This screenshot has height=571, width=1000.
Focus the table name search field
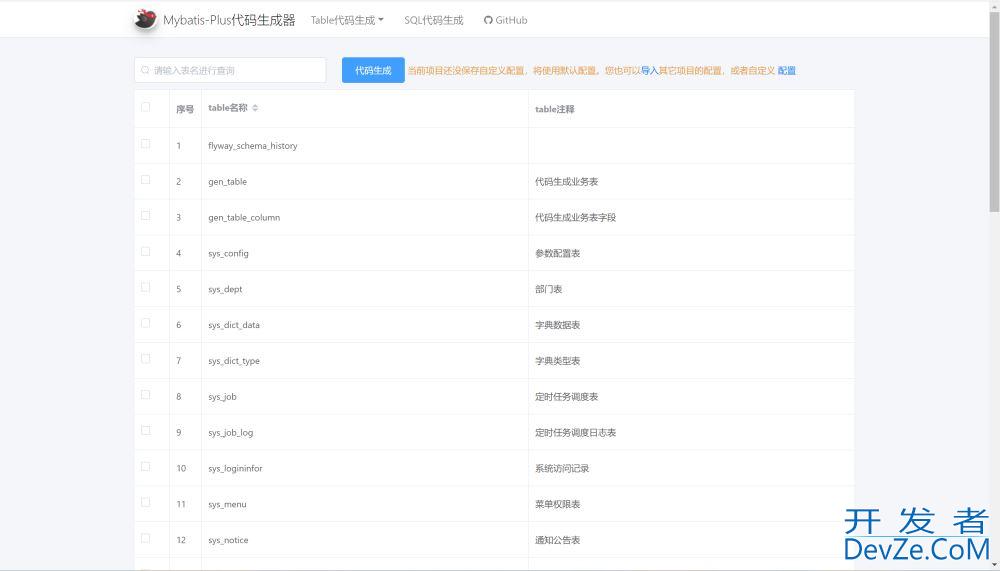[x=230, y=70]
